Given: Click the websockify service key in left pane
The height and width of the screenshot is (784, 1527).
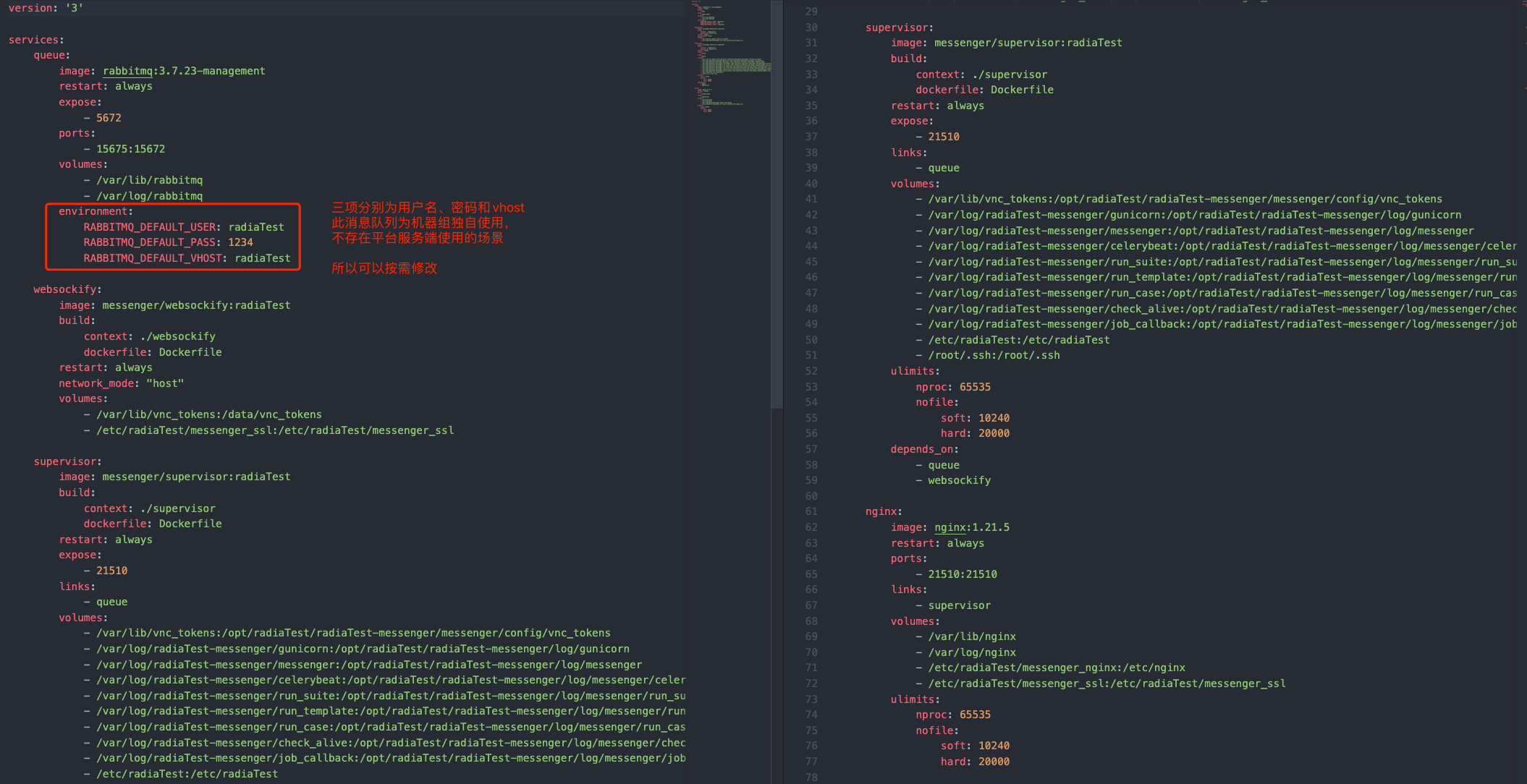Looking at the screenshot, I should pos(65,289).
